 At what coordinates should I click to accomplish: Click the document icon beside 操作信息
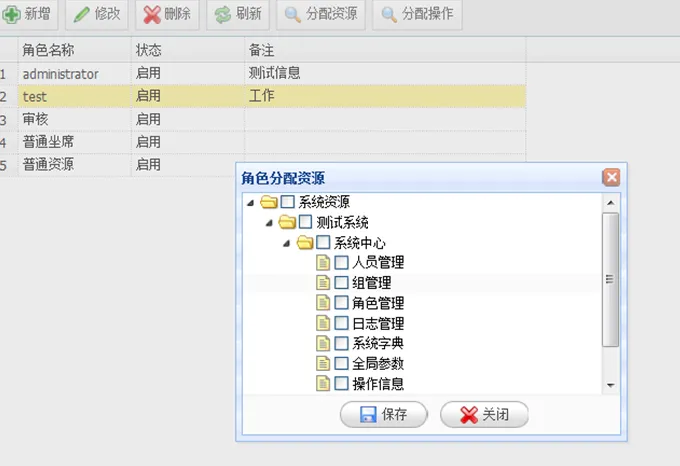[323, 384]
